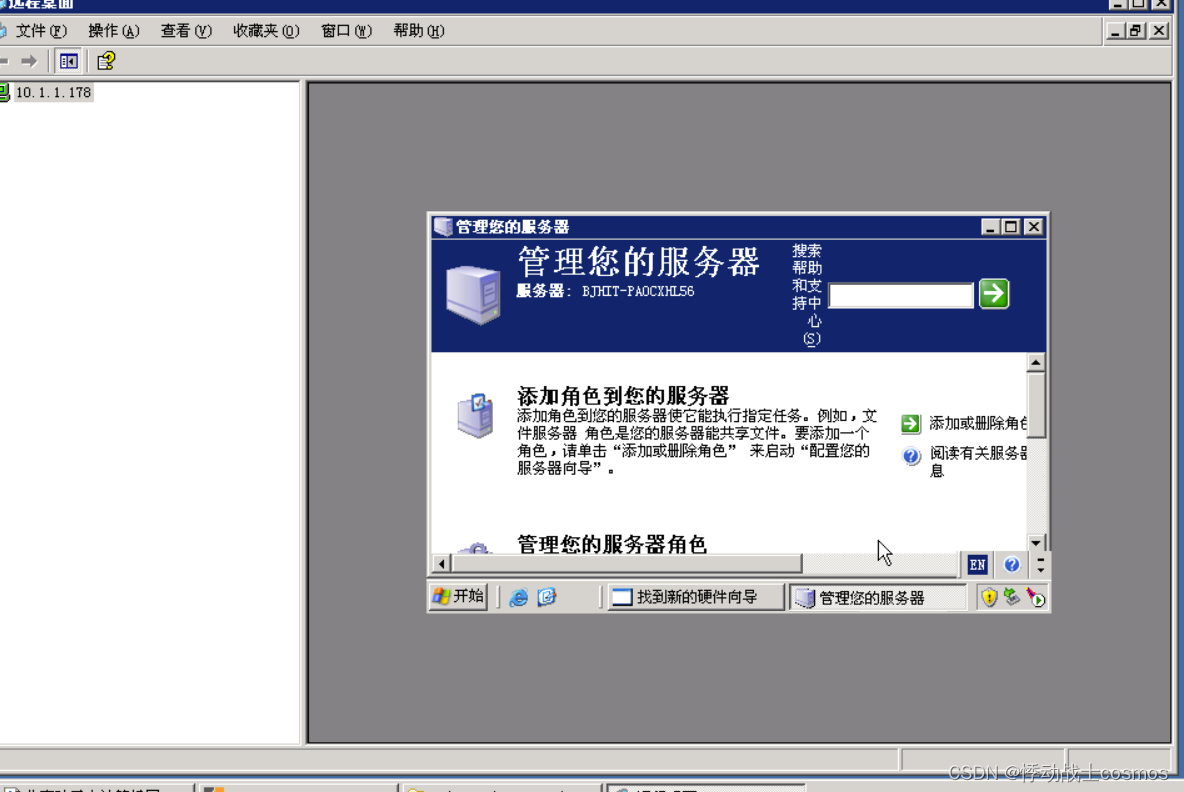This screenshot has width=1184, height=792.
Task: Click the server name BJHIT-PAOCXHL56 text
Action: 638,291
